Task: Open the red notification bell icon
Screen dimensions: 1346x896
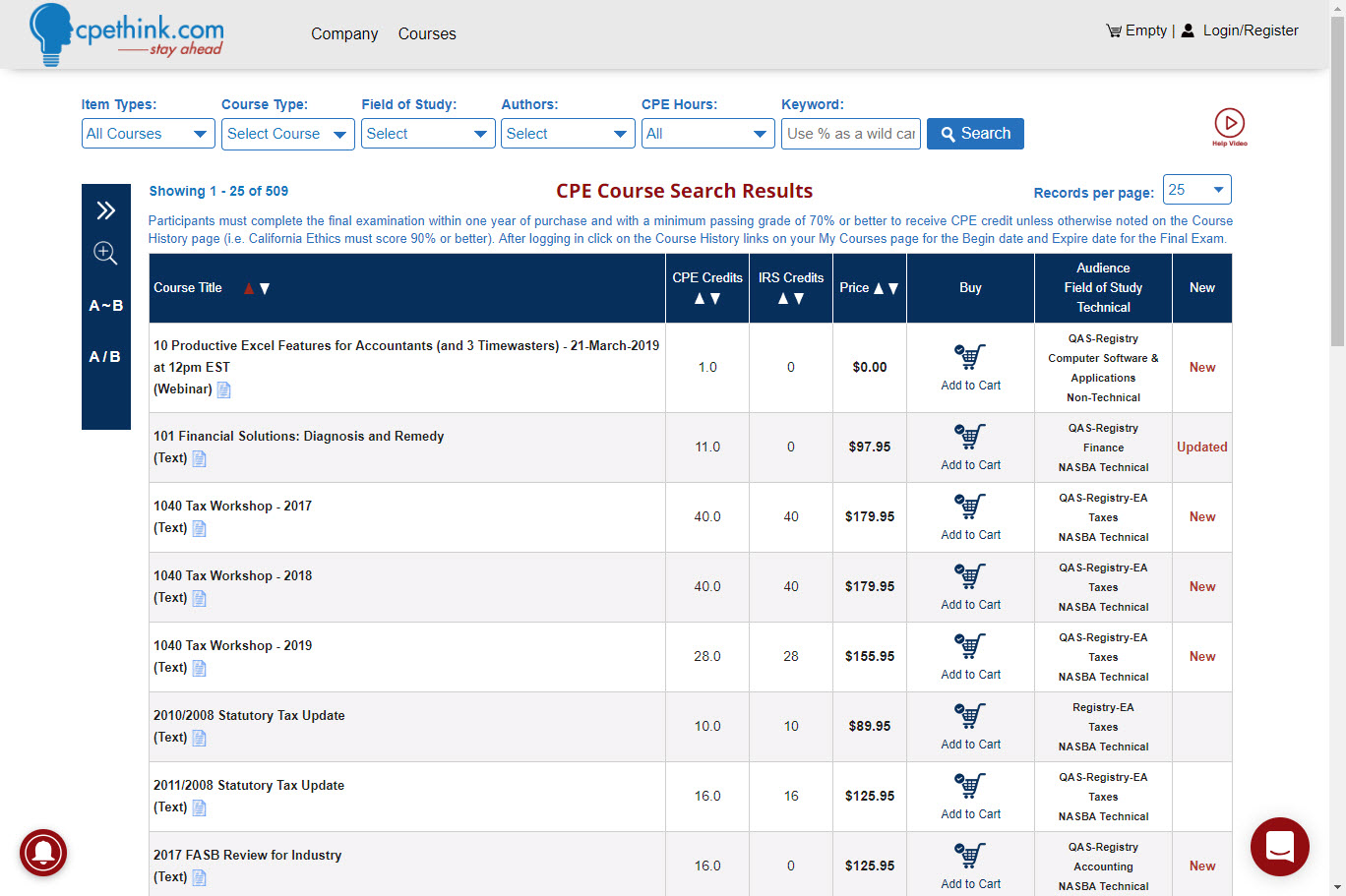Action: point(43,853)
